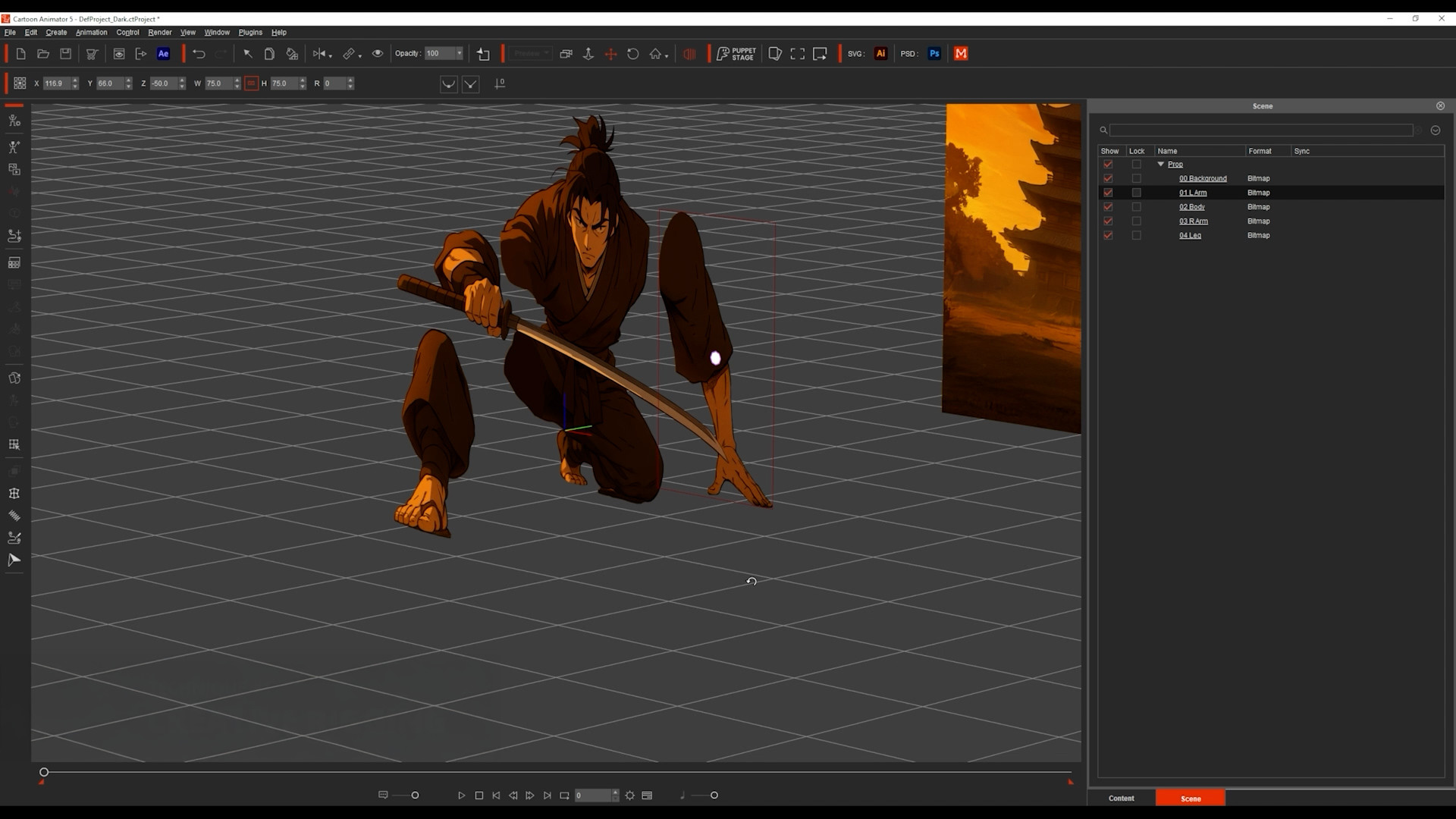Open the Animation menu
This screenshot has width=1456, height=819.
[x=91, y=33]
